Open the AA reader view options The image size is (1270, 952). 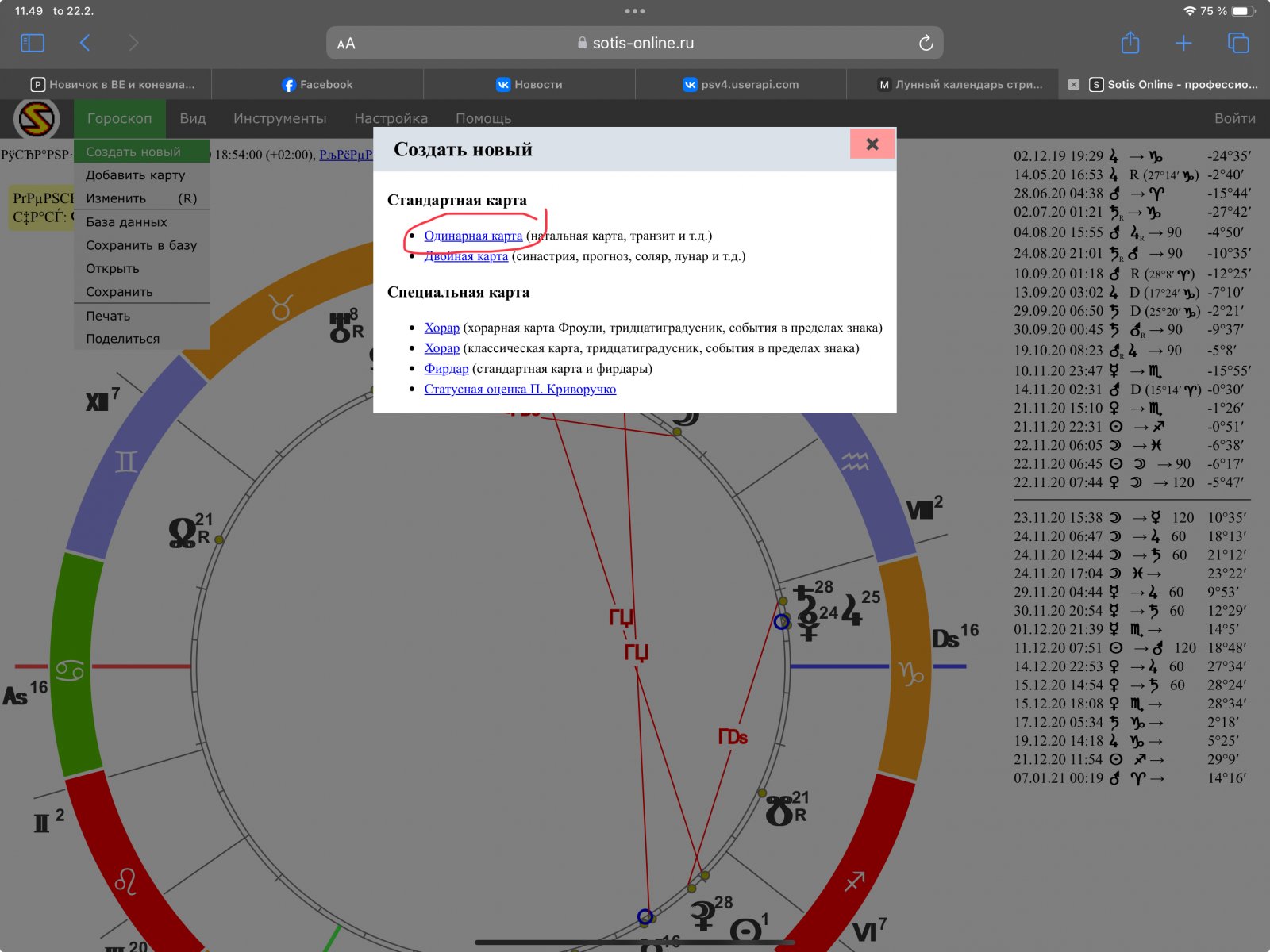point(346,44)
